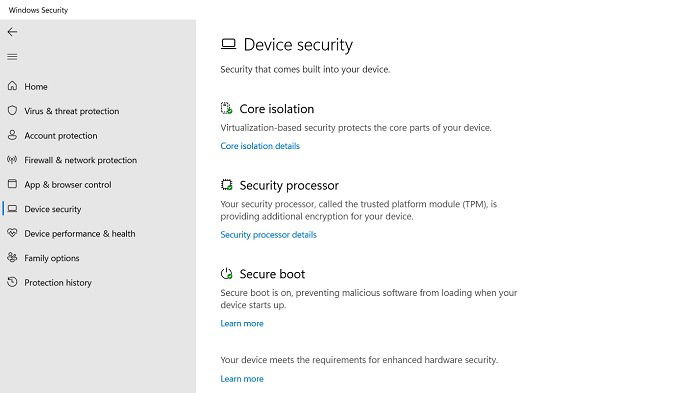Click the Family options people icon
This screenshot has height=393, width=700.
12,258
